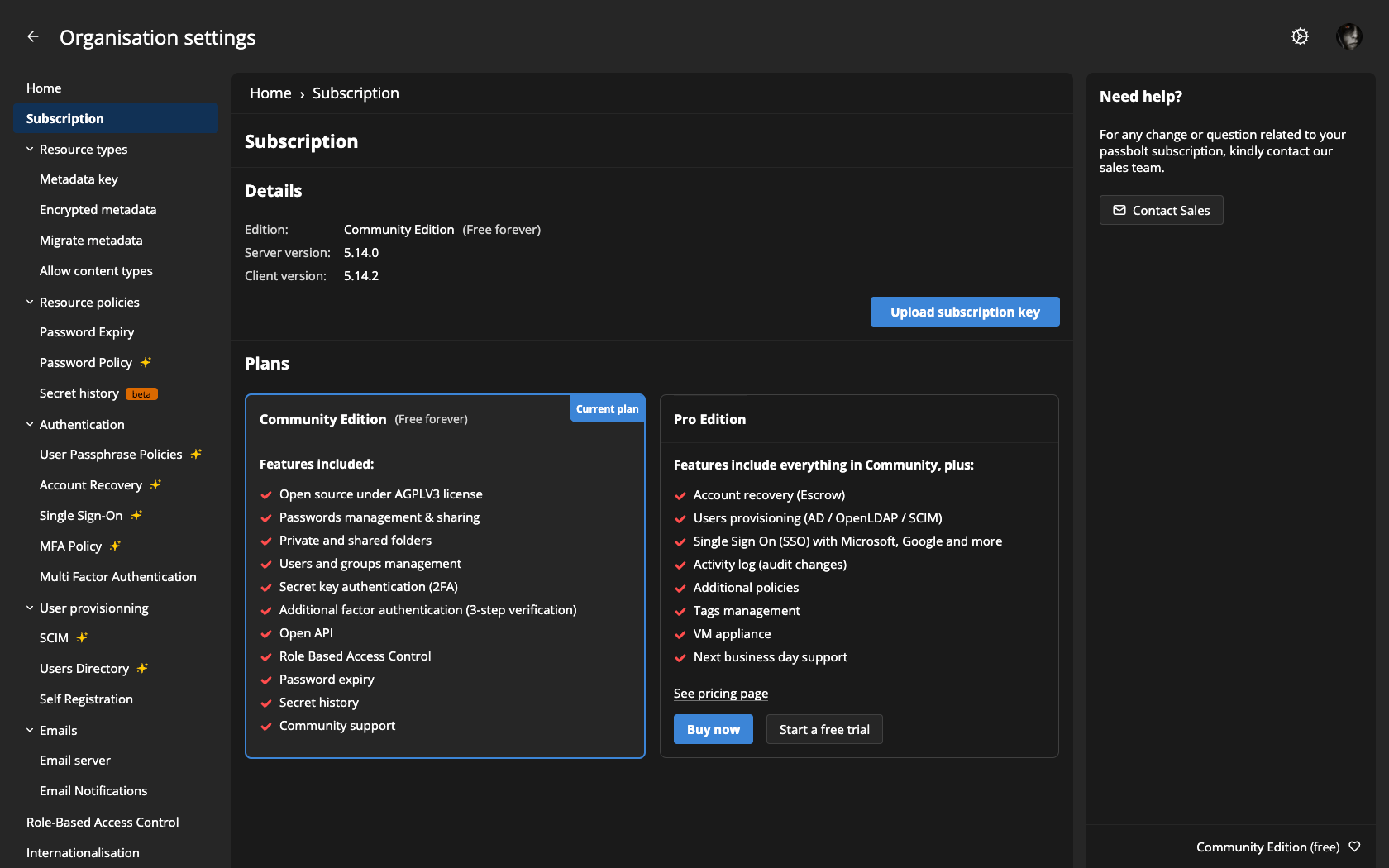Click the back arrow icon
The image size is (1389, 868).
pos(33,36)
